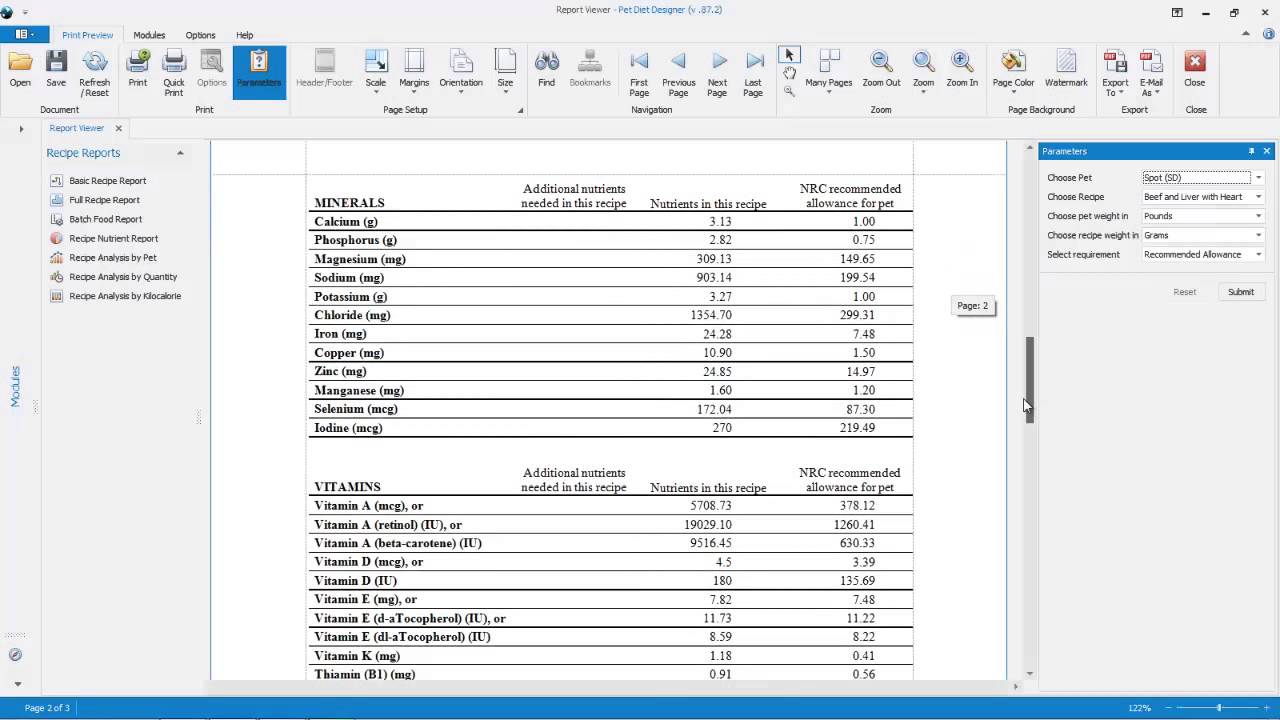Open the Choose Recipe combo box
The height and width of the screenshot is (720, 1280).
pos(1203,197)
